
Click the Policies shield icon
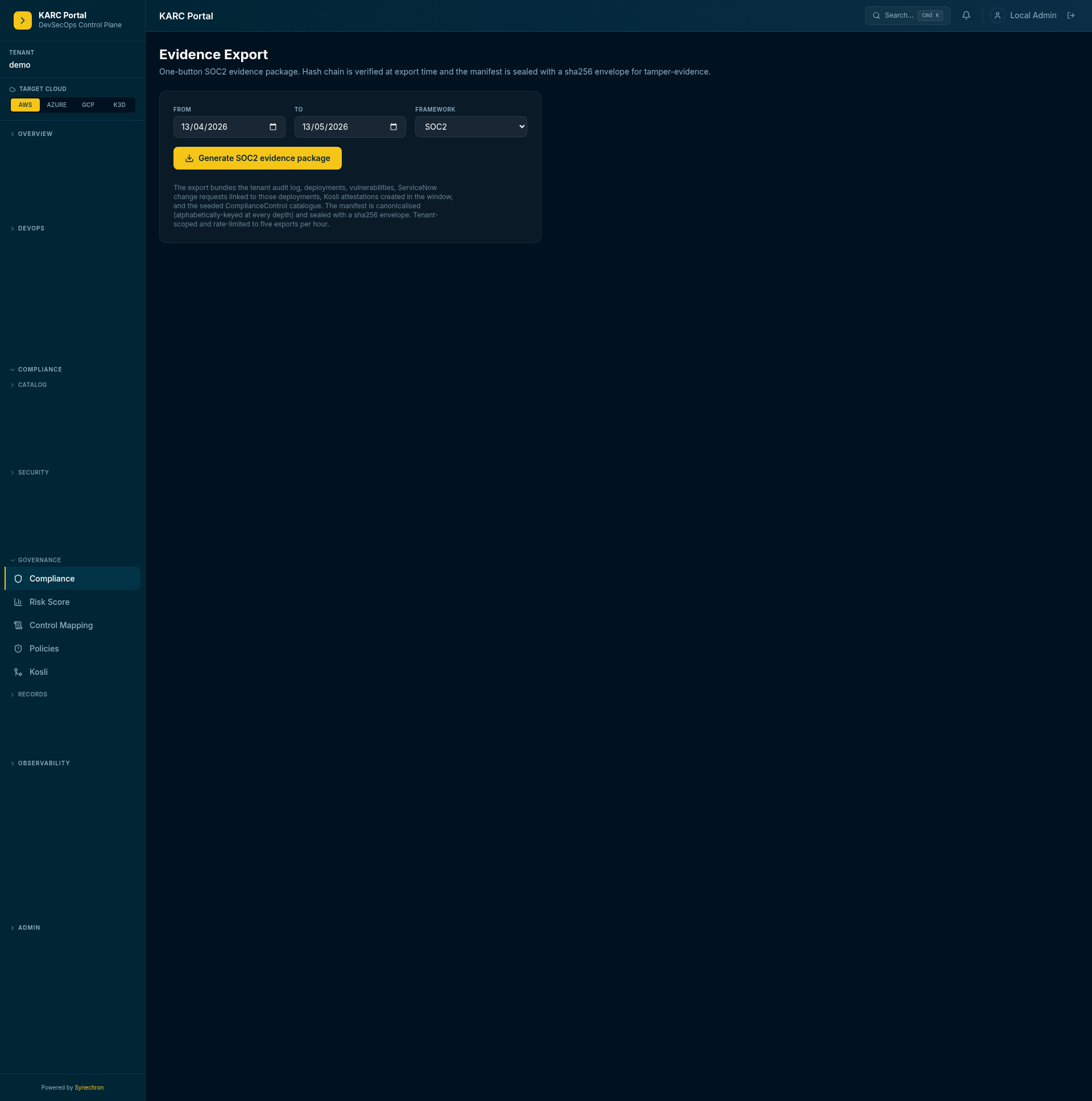pyautogui.click(x=18, y=649)
